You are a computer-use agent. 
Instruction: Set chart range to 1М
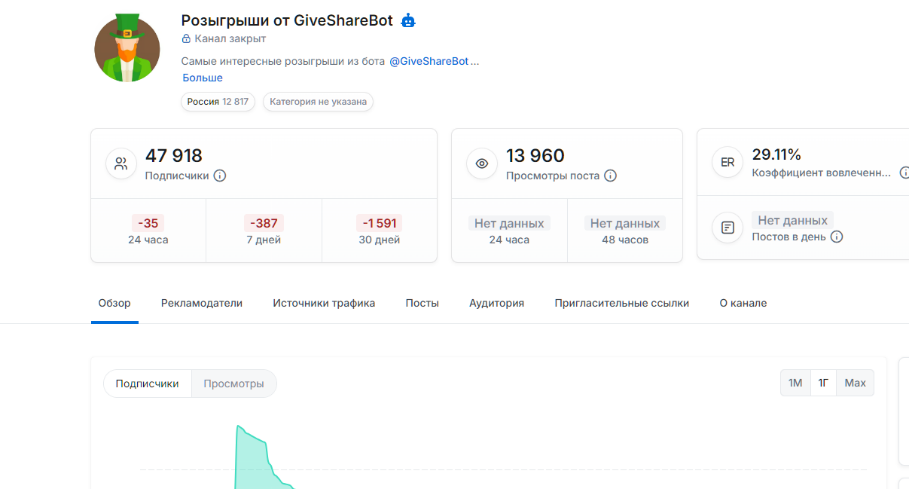point(795,383)
